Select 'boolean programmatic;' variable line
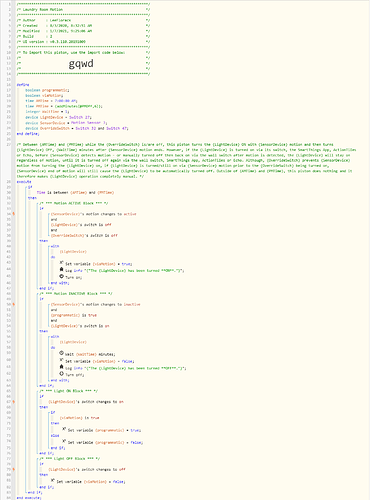The image size is (372, 500). point(47,90)
